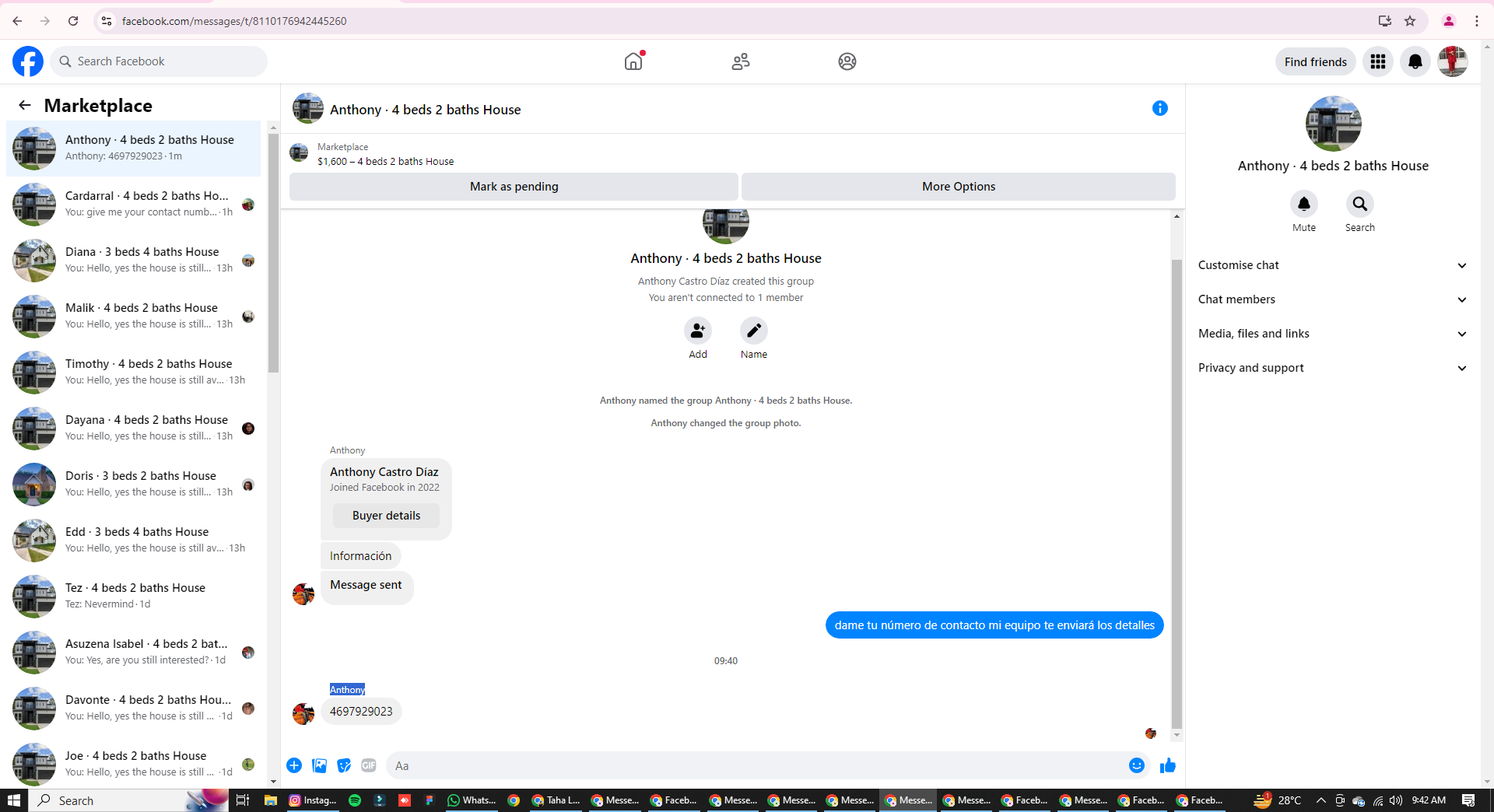Click the browser back arrow
The image size is (1494, 812).
[17, 21]
